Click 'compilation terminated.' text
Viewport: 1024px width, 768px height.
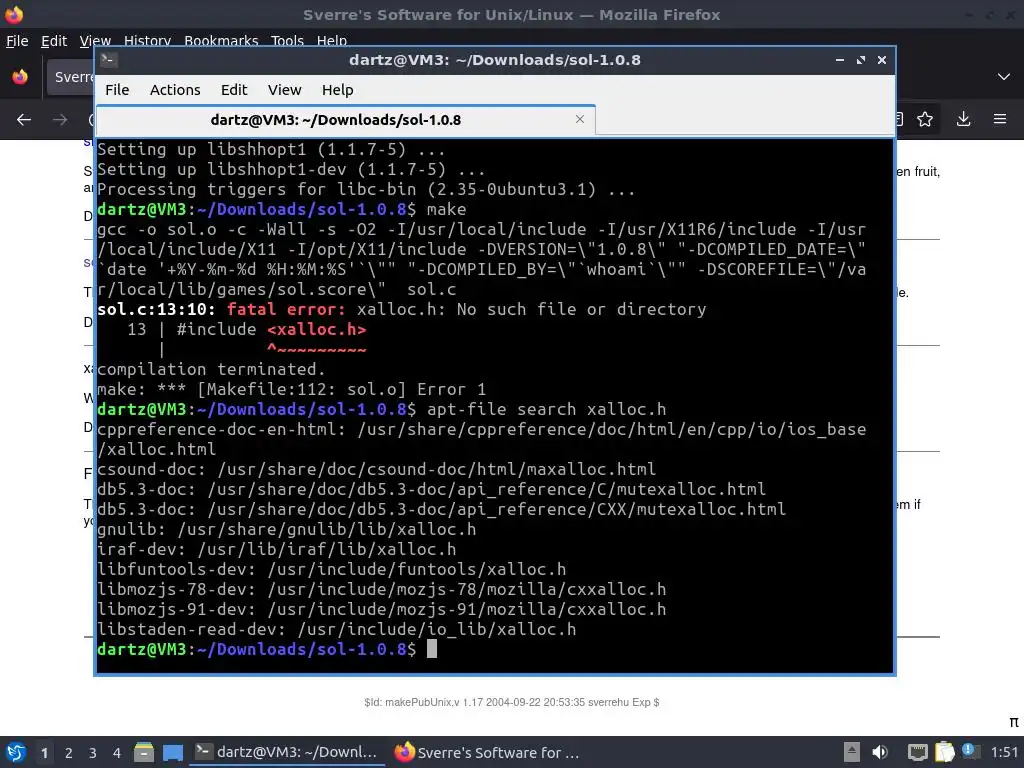(x=211, y=369)
